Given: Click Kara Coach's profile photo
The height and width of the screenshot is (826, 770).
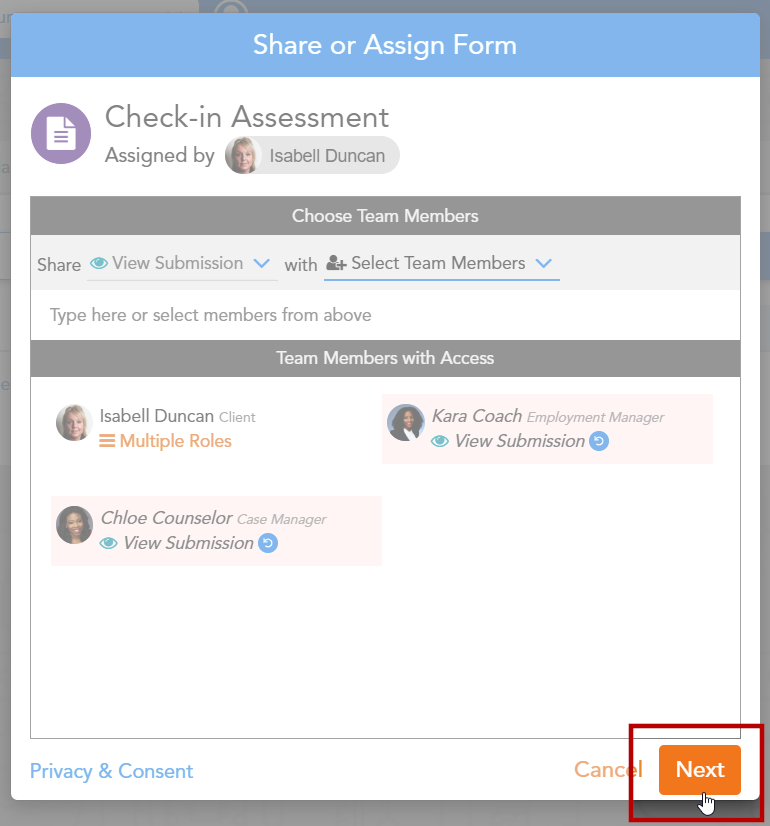Looking at the screenshot, I should coord(406,423).
